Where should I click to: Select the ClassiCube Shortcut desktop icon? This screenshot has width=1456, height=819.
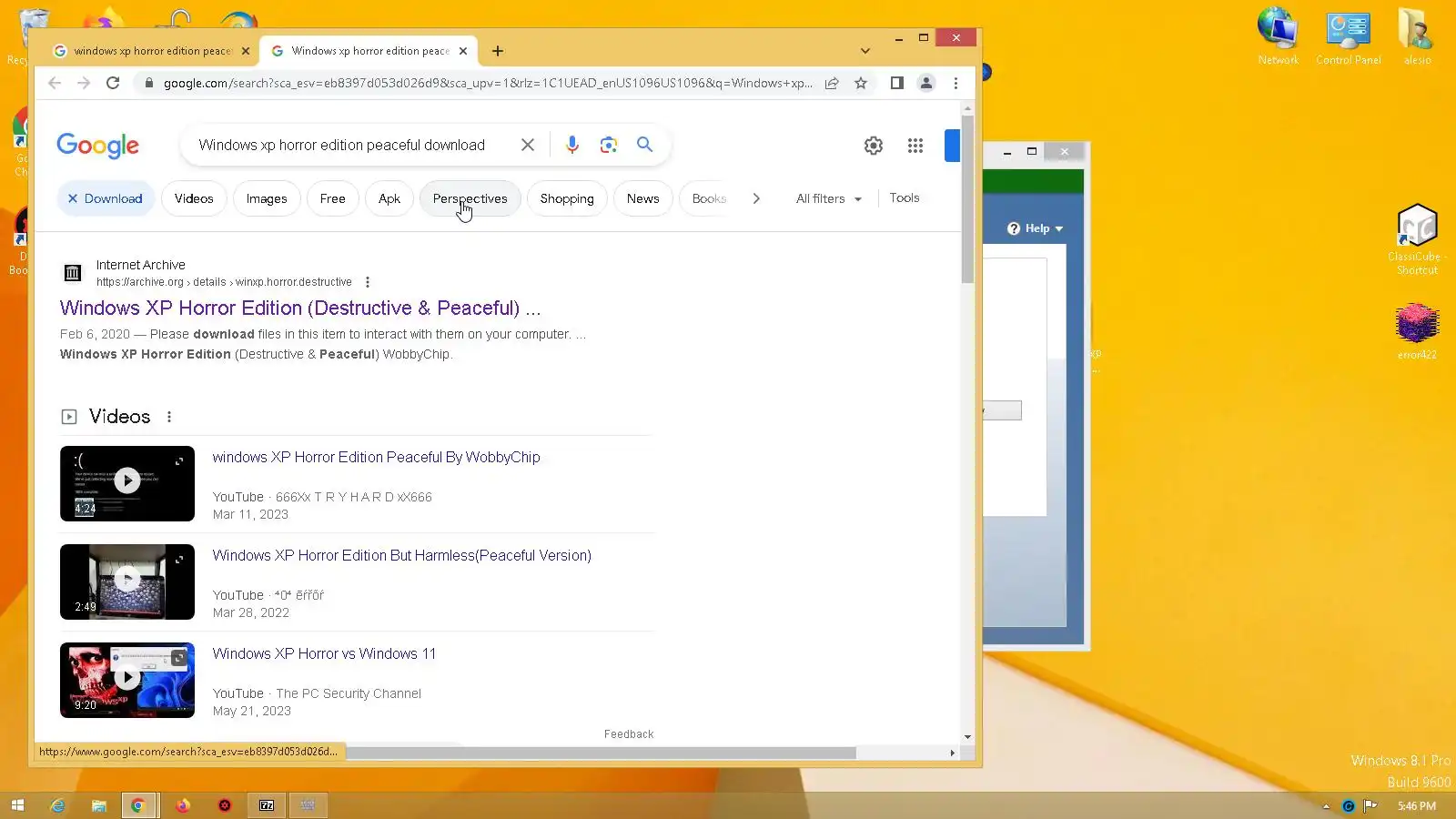[x=1417, y=239]
